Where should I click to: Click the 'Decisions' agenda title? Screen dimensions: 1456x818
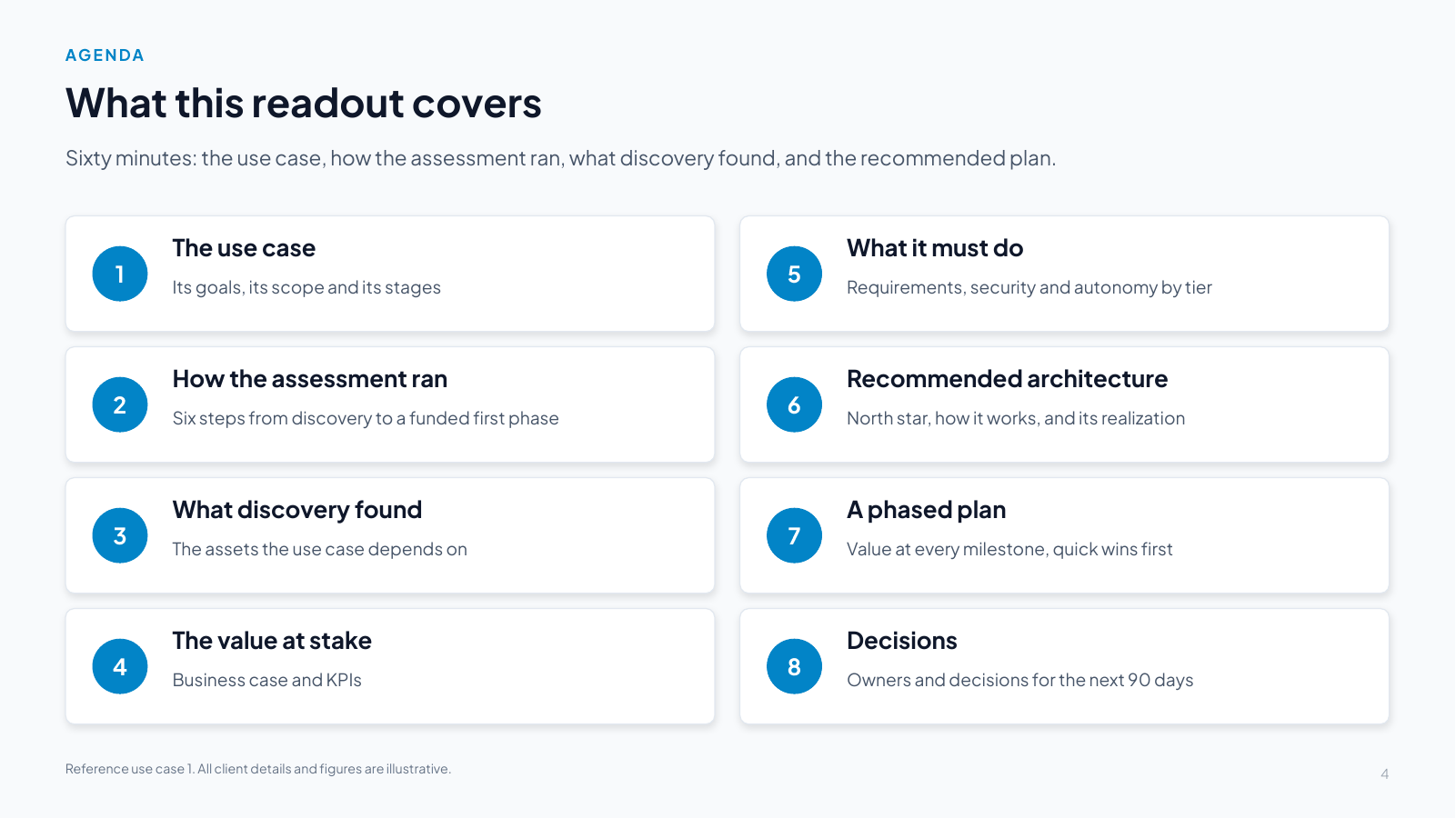coord(901,641)
